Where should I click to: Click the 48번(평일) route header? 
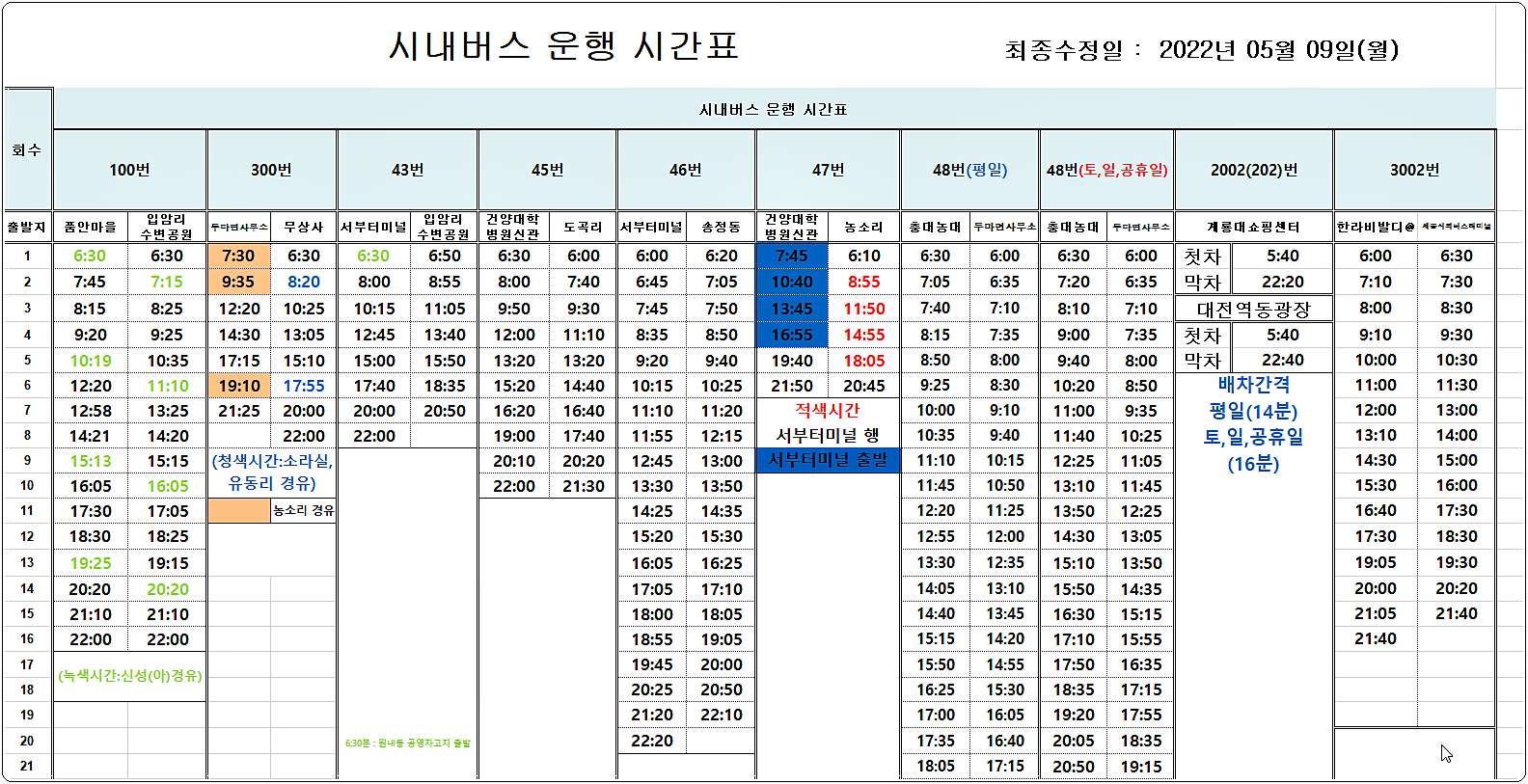pyautogui.click(x=969, y=170)
